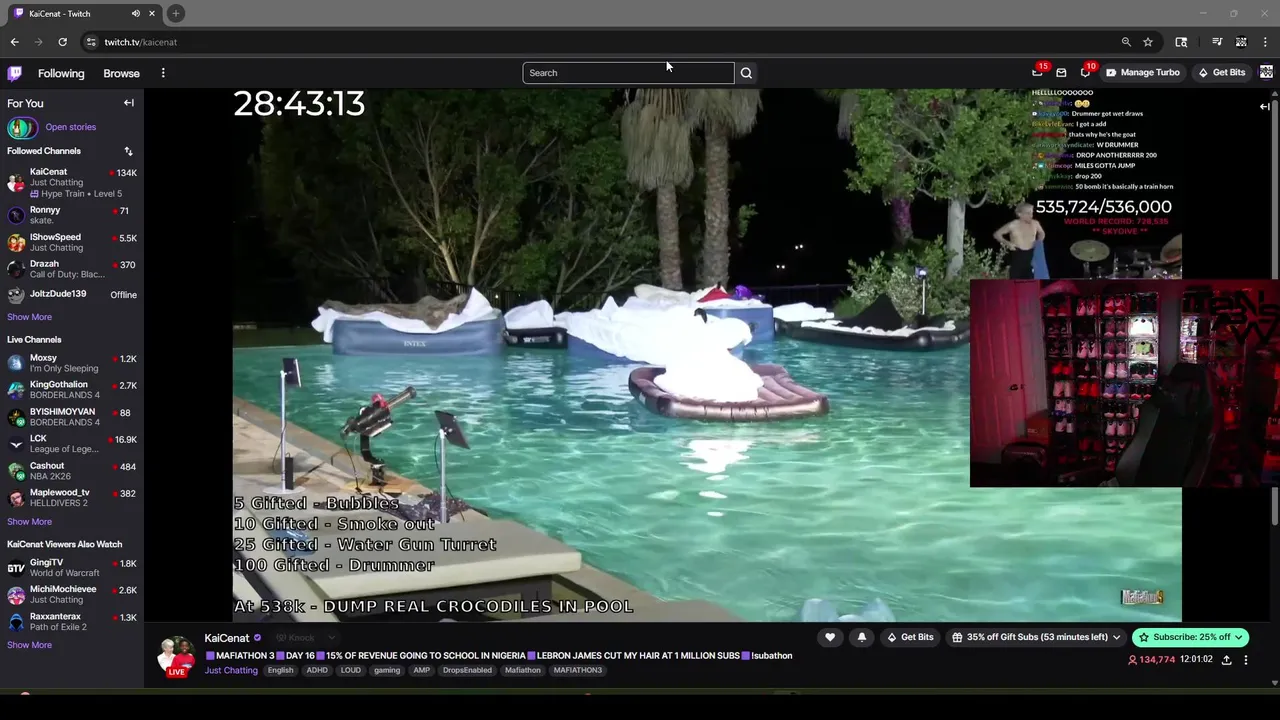1280x720 pixels.
Task: Click the live stream video player
Action: coord(707,355)
